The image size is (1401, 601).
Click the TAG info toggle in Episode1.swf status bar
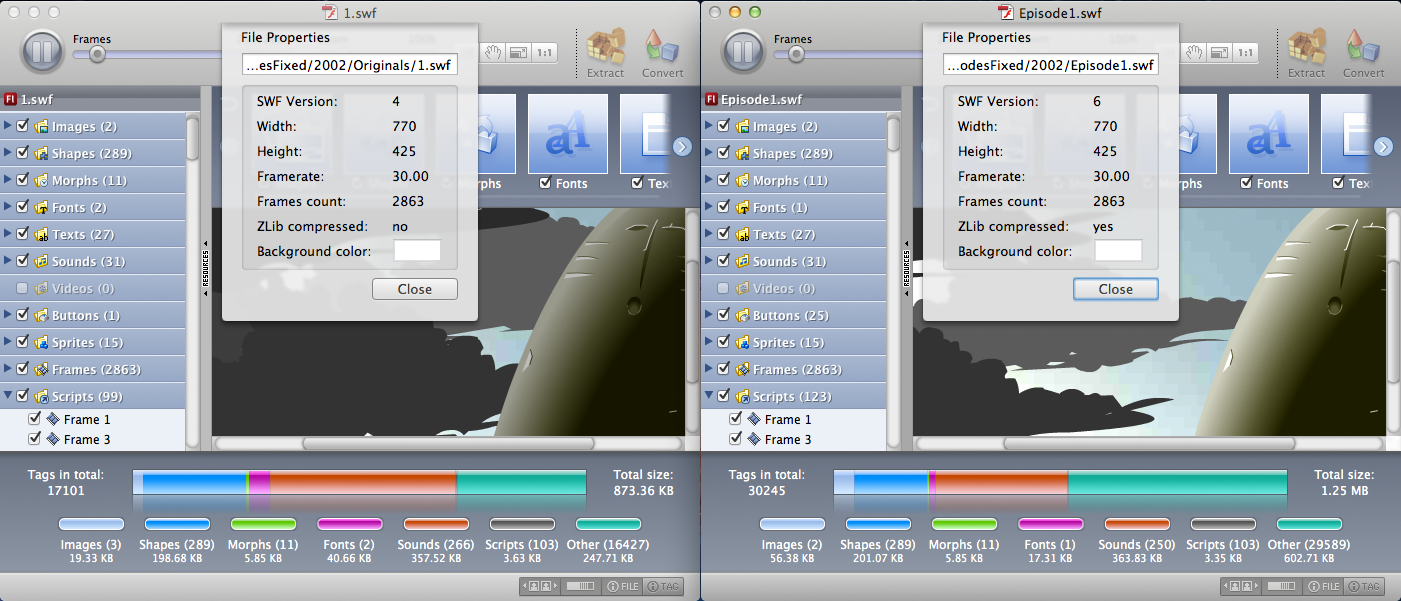coord(1365,587)
